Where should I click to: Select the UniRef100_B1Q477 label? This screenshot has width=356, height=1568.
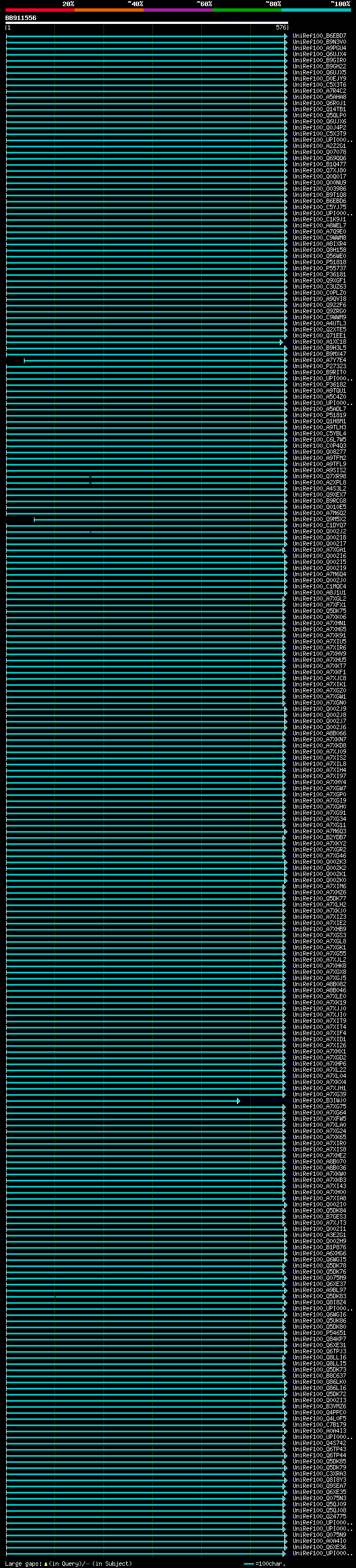click(319, 164)
